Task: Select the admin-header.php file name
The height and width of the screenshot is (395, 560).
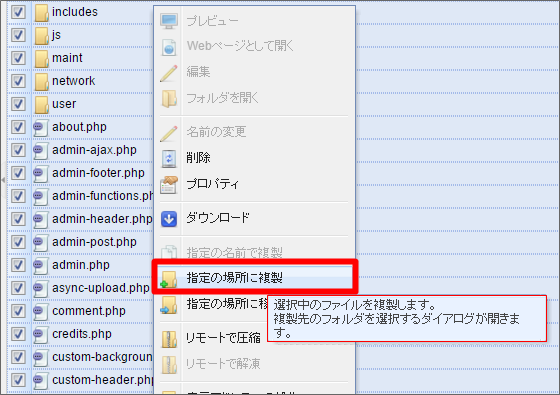Action: 102,219
